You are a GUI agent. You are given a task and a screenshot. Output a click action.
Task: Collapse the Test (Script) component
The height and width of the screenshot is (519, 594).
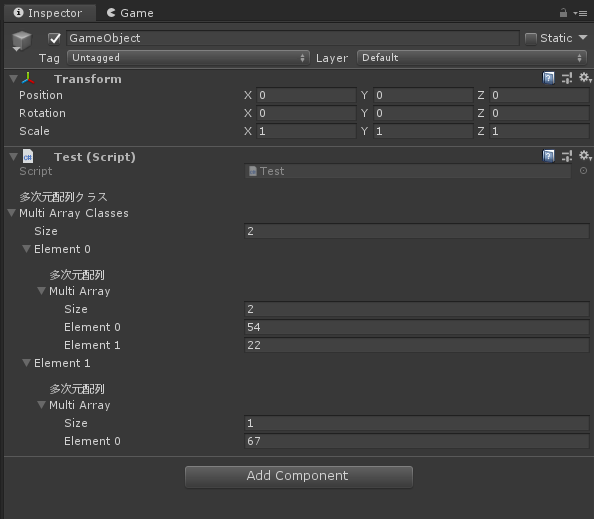click(x=13, y=157)
